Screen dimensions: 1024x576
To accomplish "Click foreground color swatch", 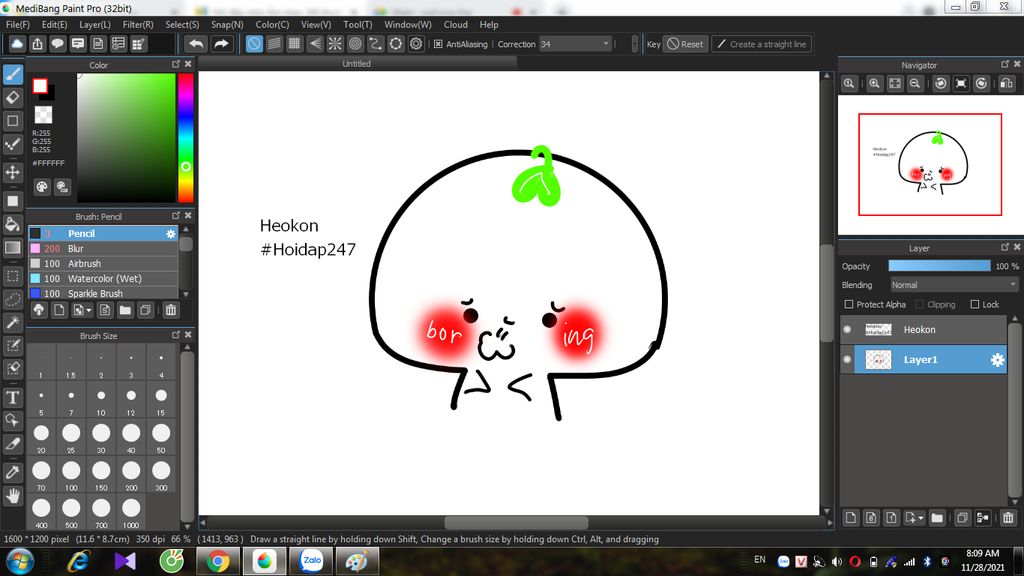I will click(x=40, y=86).
